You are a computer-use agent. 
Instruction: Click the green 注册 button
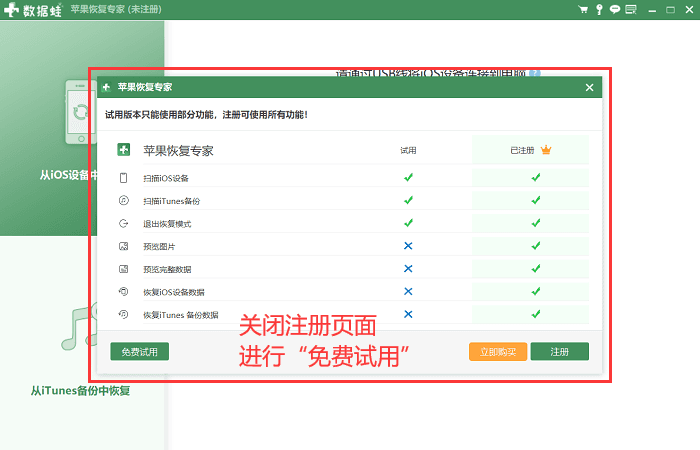click(x=560, y=352)
